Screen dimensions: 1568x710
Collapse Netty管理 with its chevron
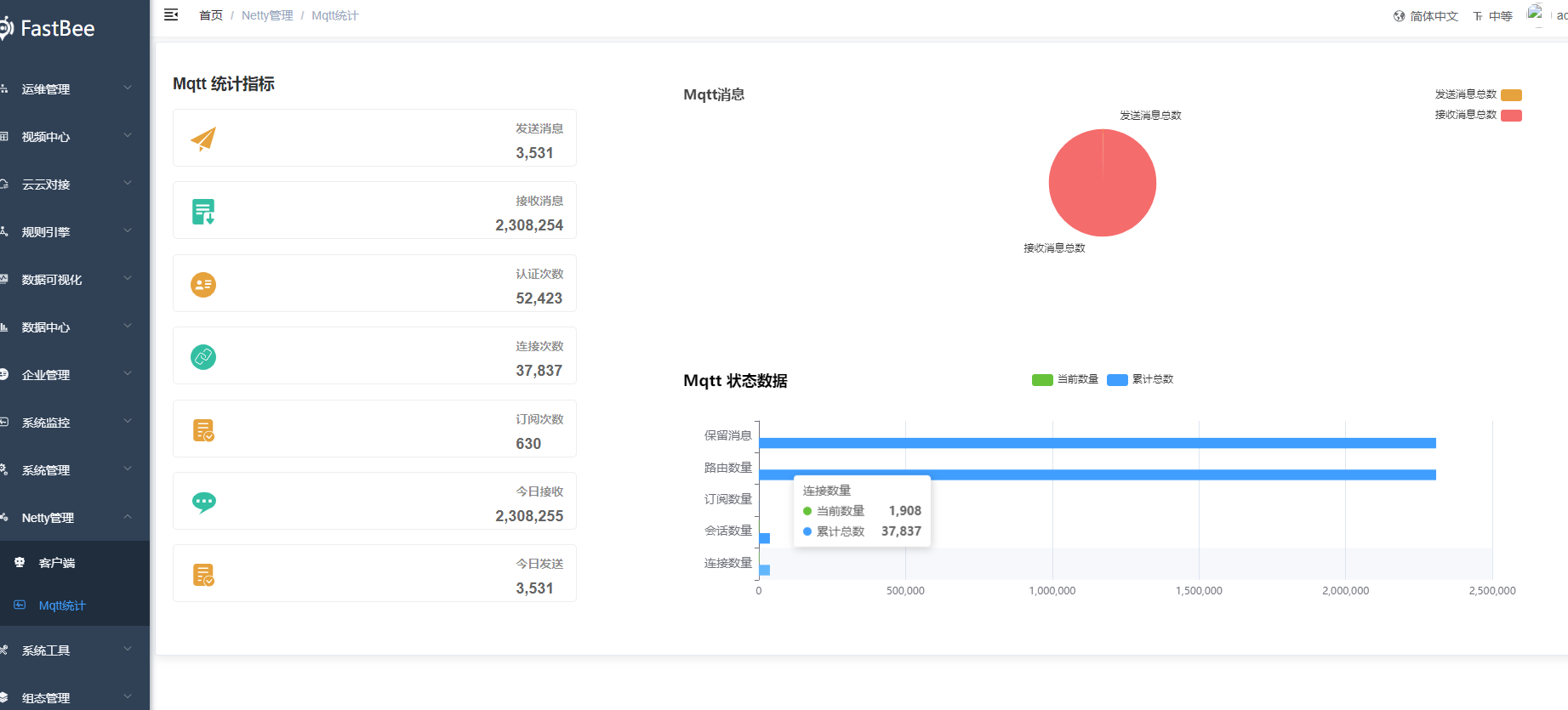pos(128,516)
